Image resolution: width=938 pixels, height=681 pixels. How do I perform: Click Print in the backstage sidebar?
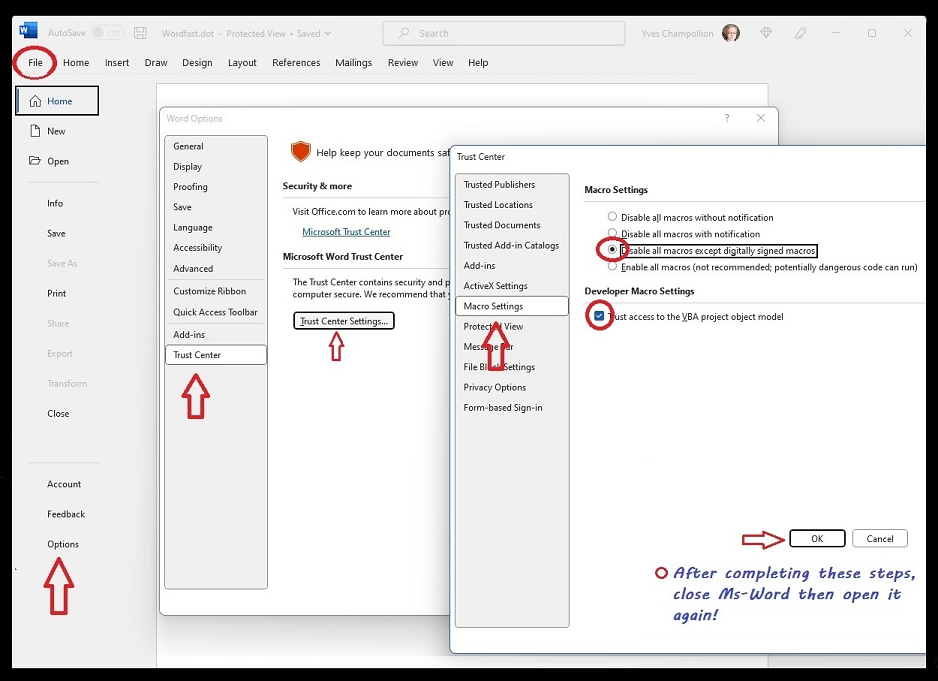point(57,293)
